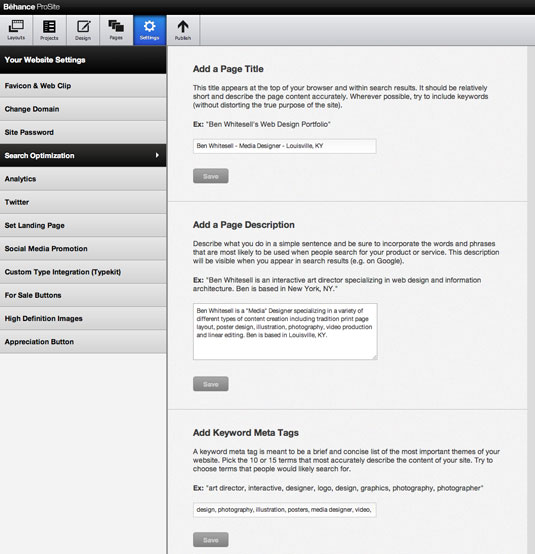Click the Add Keyword Meta Tags heading

pos(246,433)
